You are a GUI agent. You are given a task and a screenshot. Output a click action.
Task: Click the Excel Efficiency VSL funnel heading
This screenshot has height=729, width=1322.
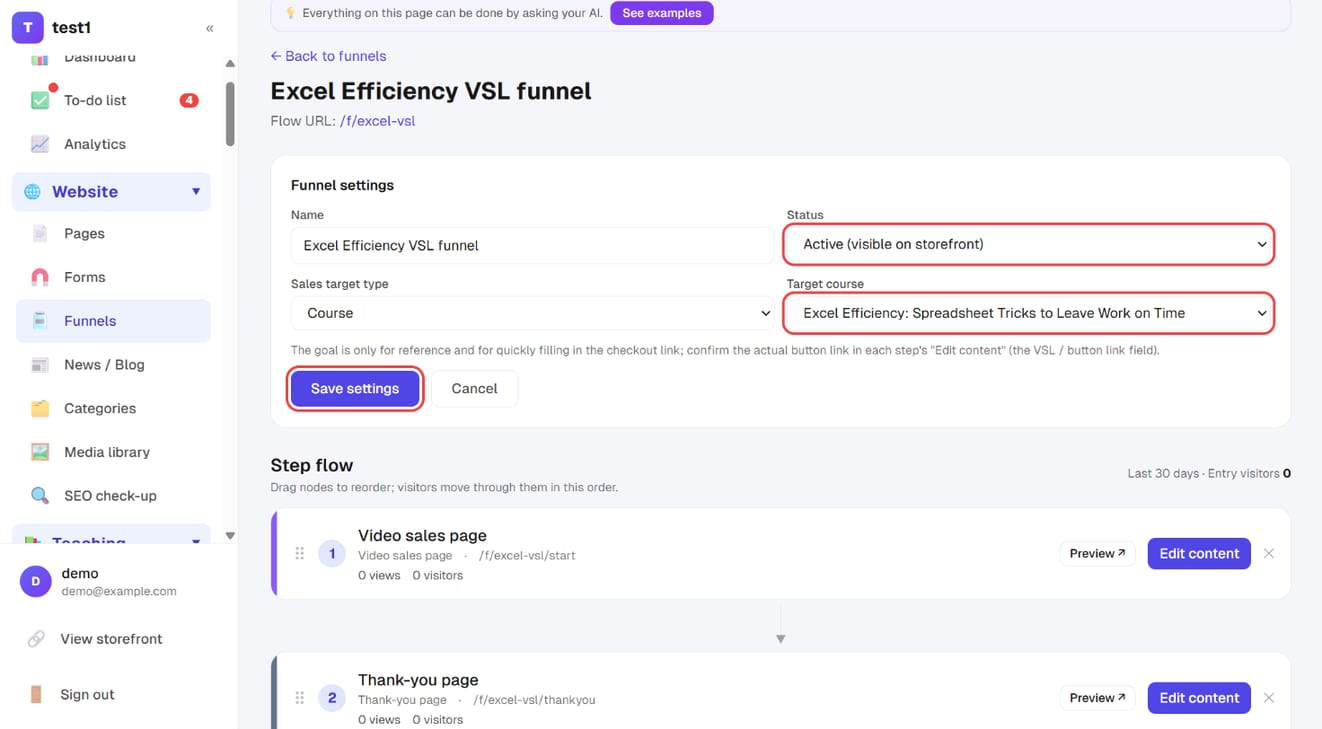pos(431,91)
